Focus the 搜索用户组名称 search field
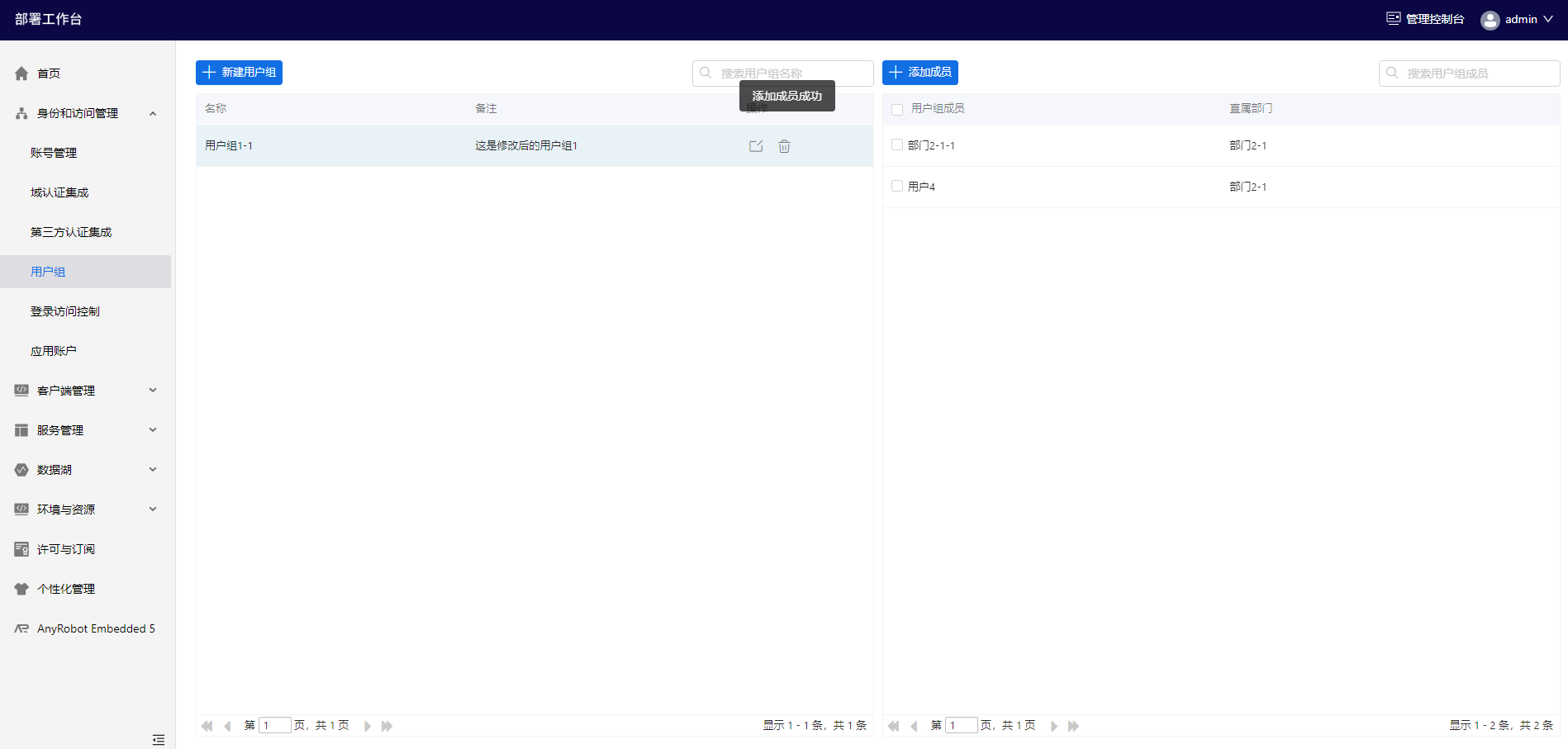 (782, 73)
